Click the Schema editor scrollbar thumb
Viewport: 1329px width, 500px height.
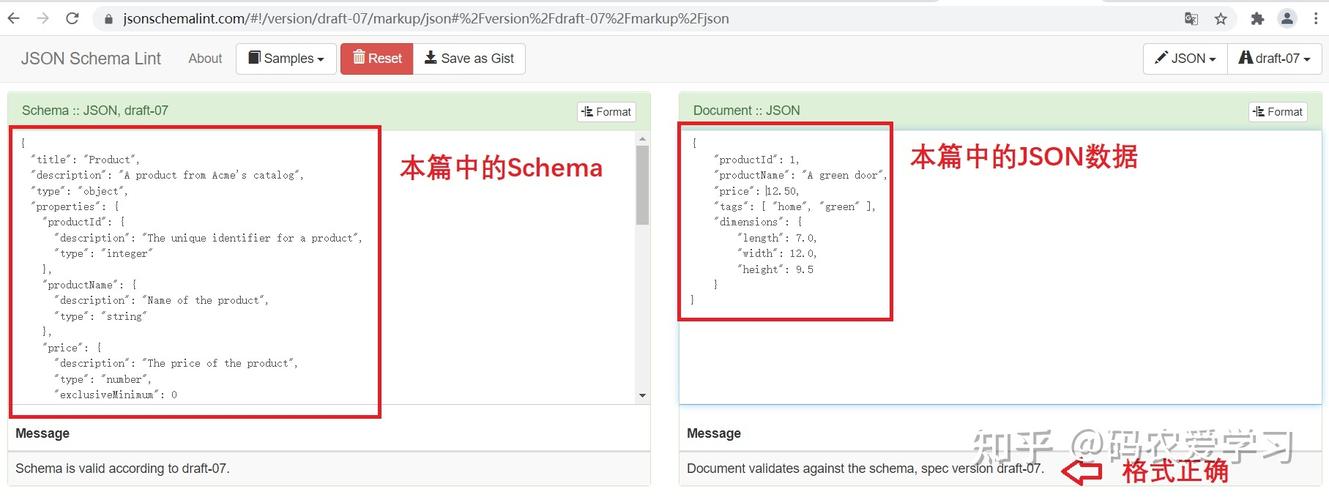643,184
